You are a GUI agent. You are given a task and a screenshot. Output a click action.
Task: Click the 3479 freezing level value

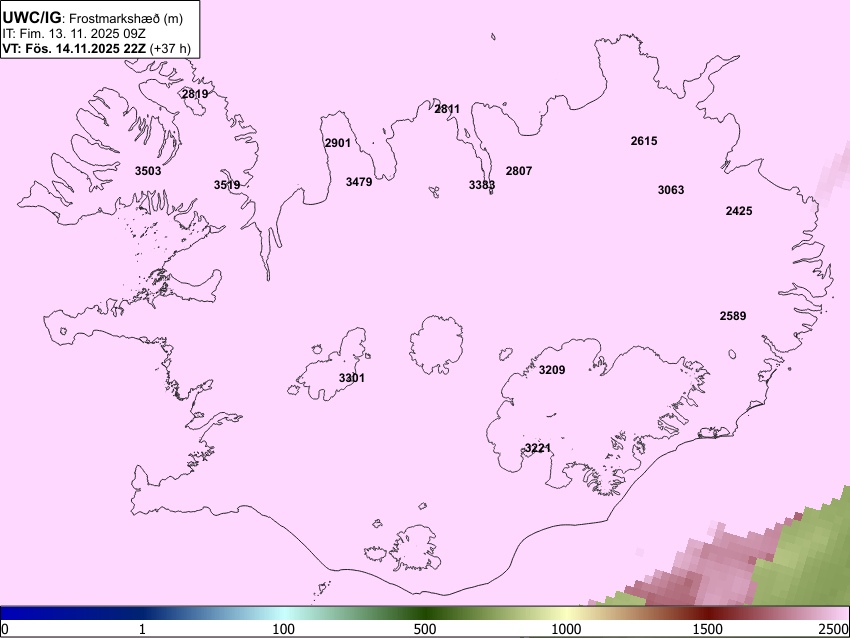[359, 182]
